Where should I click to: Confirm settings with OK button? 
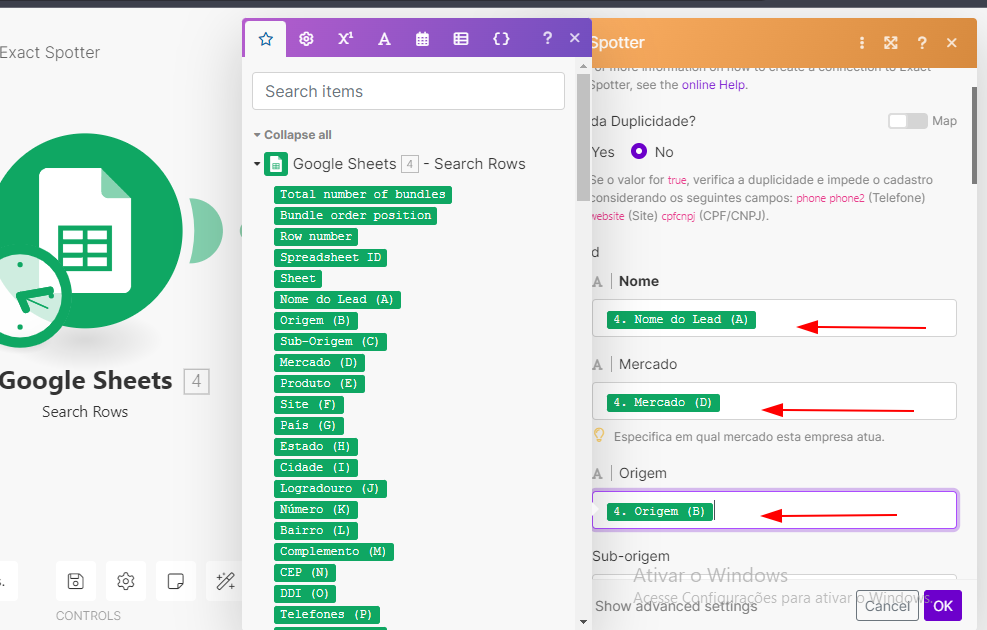point(942,606)
